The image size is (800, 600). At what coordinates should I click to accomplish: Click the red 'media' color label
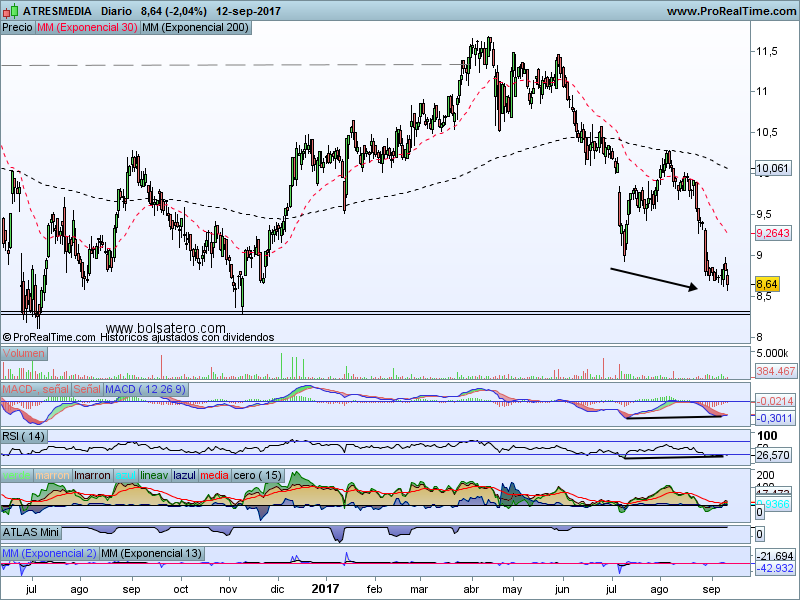214,475
